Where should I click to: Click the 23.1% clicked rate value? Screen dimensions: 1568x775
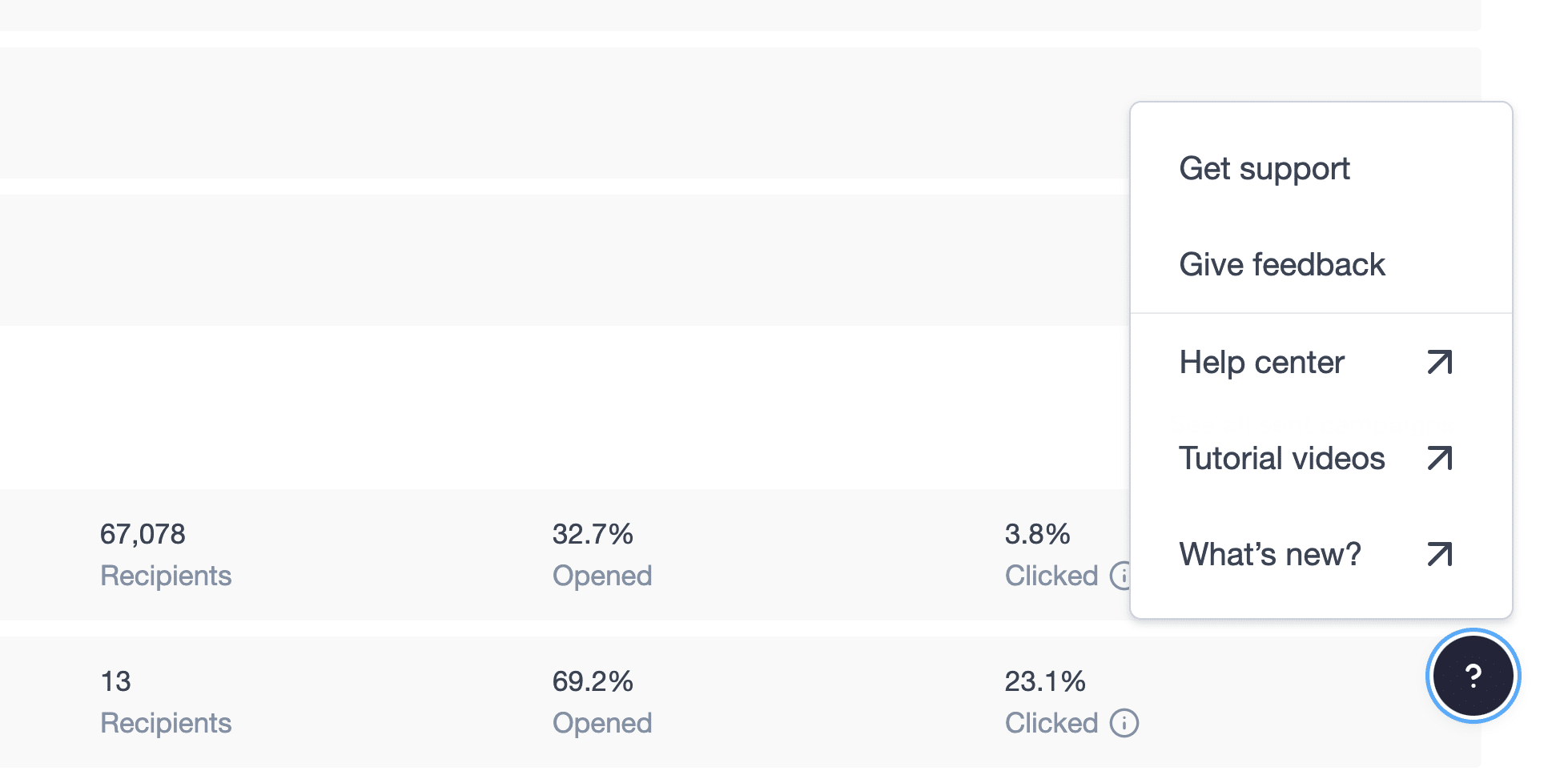(x=1045, y=681)
